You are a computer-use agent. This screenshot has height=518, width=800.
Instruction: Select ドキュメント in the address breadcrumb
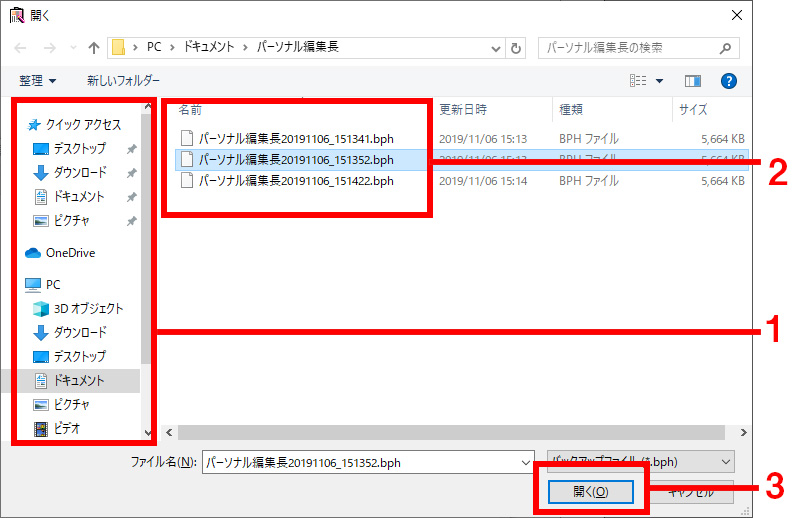(x=209, y=47)
